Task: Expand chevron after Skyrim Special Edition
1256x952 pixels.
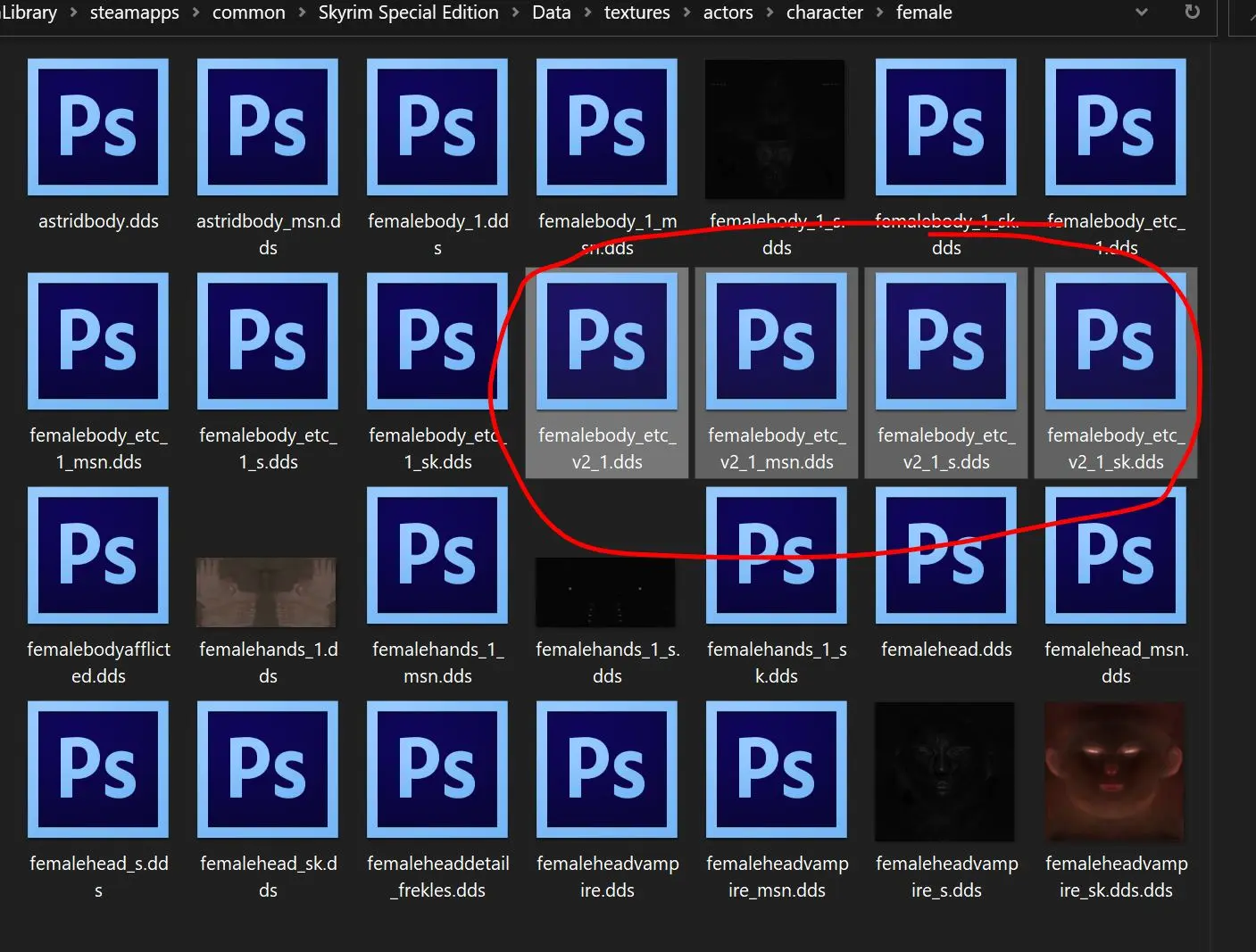Action: [515, 13]
